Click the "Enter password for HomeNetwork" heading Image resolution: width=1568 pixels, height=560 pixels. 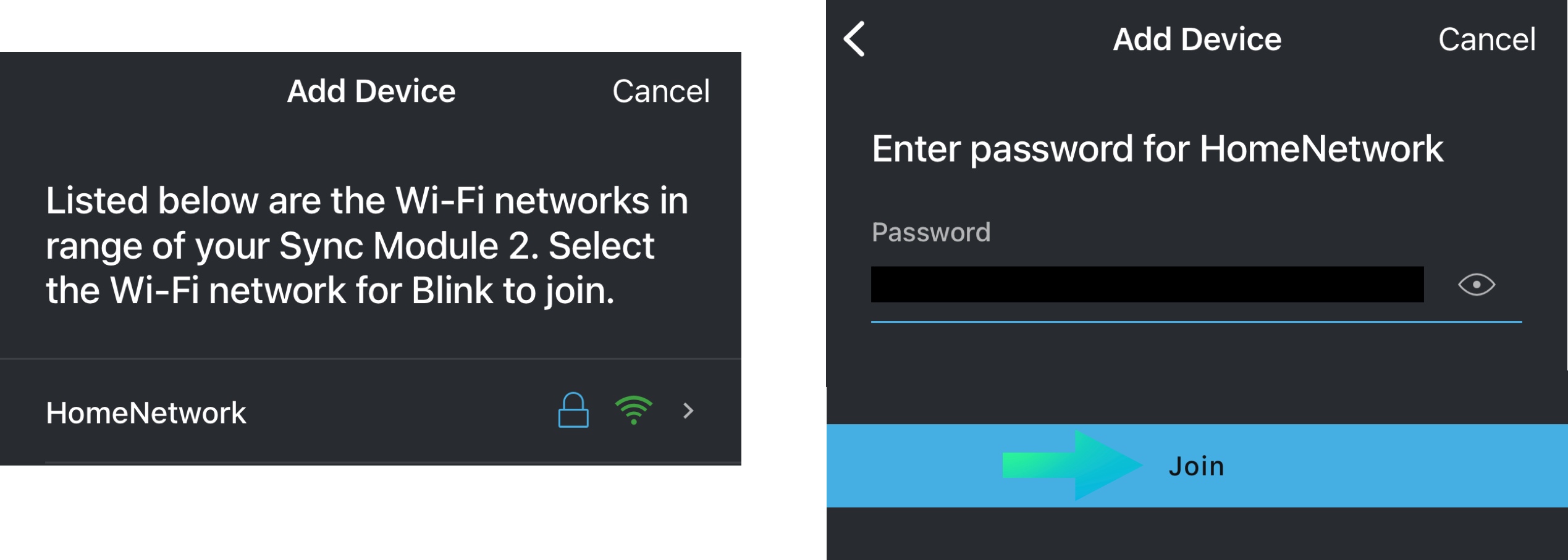click(x=1157, y=149)
